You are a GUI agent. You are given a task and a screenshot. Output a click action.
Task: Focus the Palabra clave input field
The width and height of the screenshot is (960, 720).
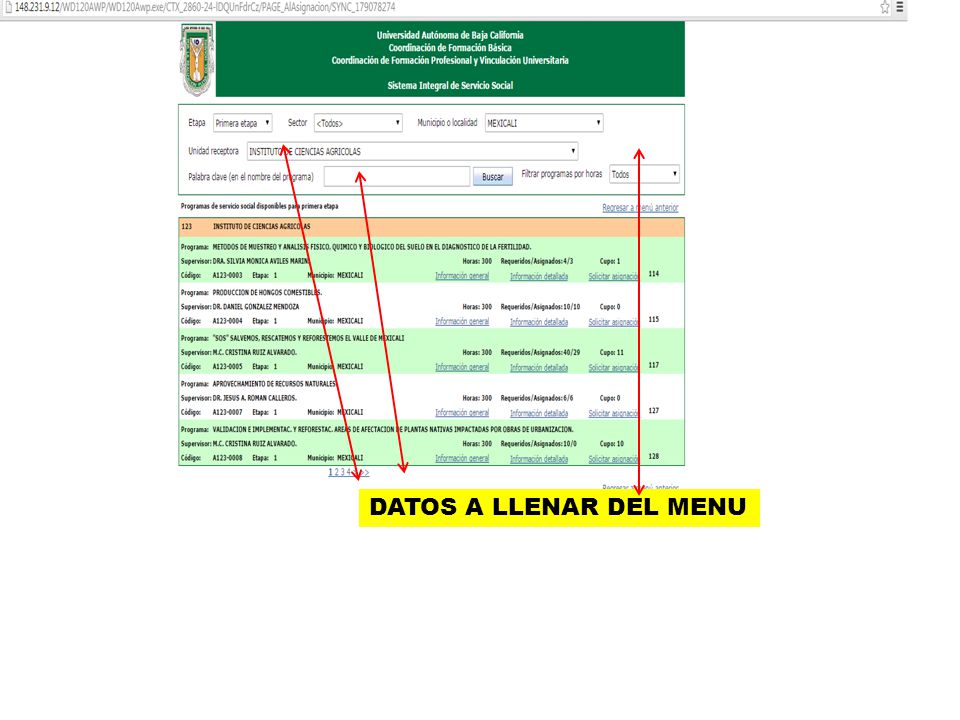397,176
